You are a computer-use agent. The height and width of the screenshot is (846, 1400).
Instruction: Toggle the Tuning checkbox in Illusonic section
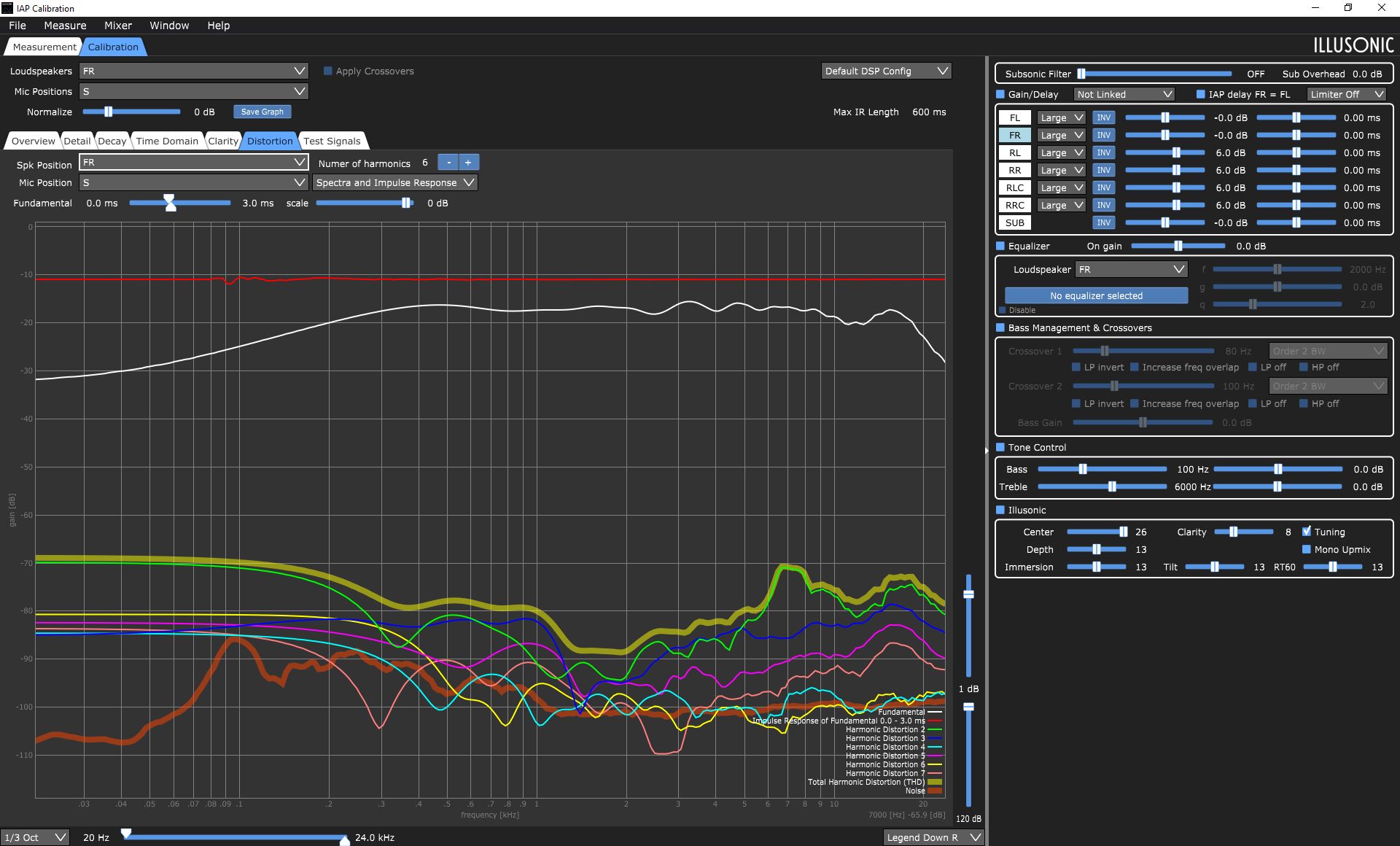pyautogui.click(x=1307, y=532)
